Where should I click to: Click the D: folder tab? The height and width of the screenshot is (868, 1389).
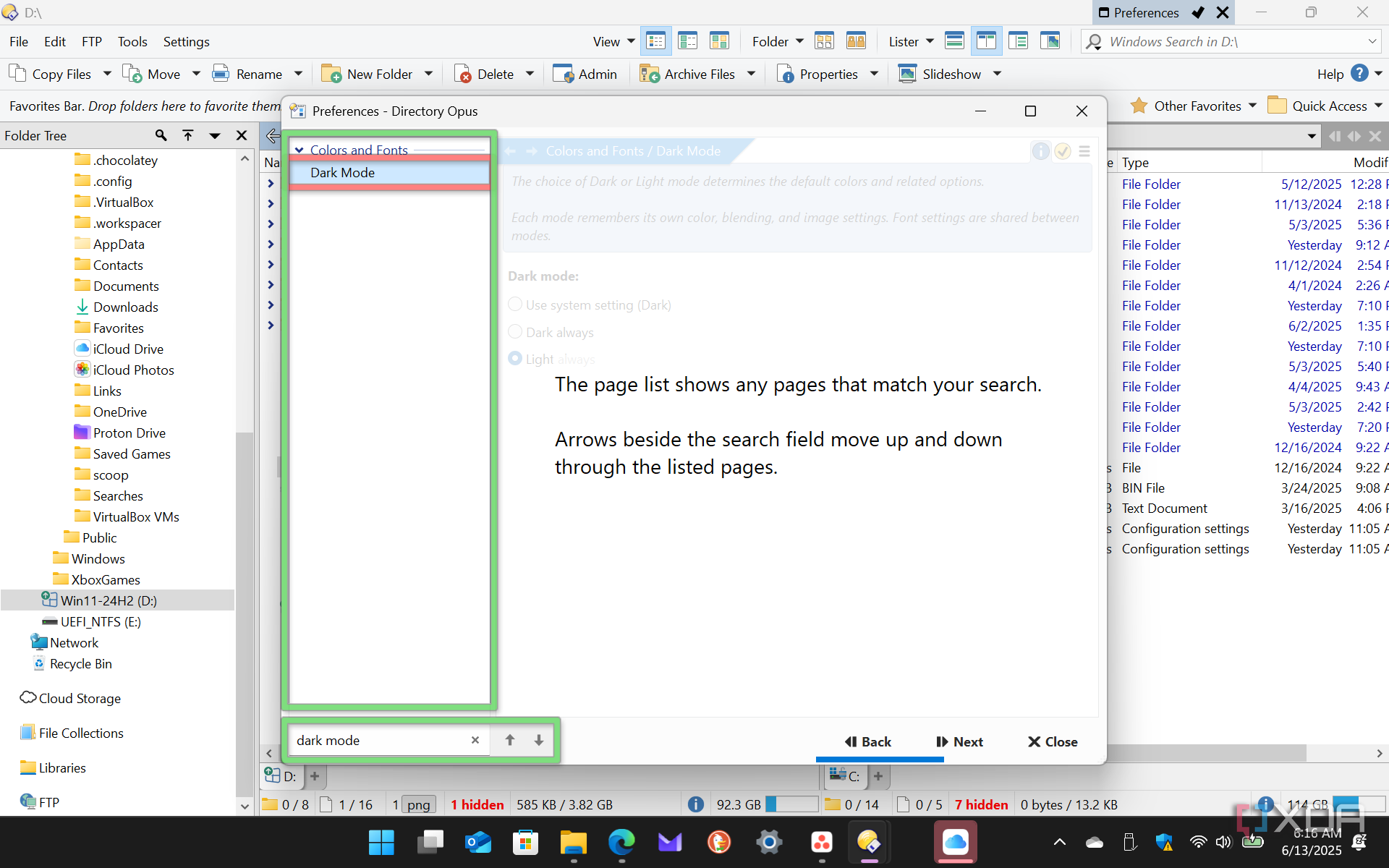[281, 776]
